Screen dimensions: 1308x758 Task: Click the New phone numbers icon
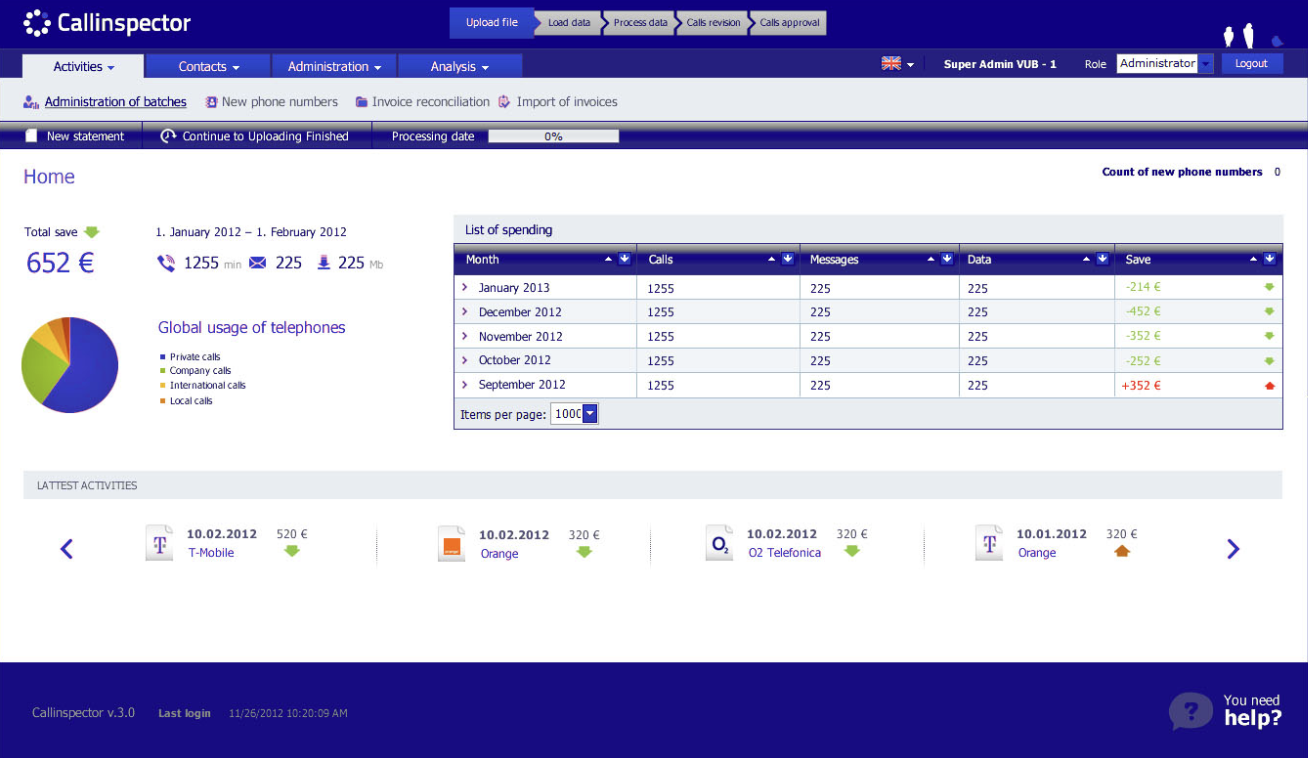coord(210,101)
